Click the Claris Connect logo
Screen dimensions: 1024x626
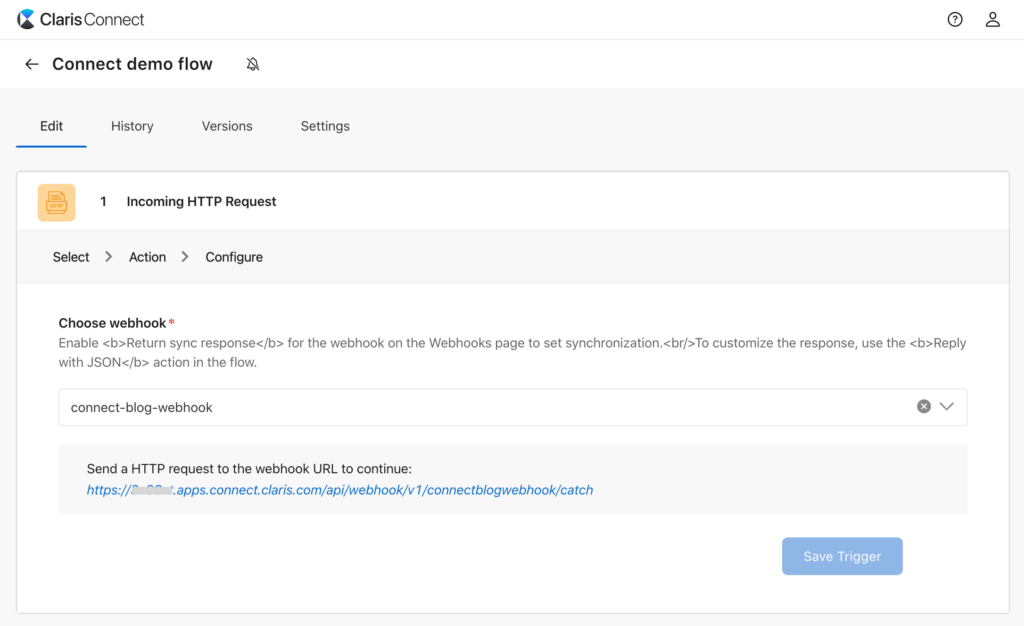pos(81,19)
